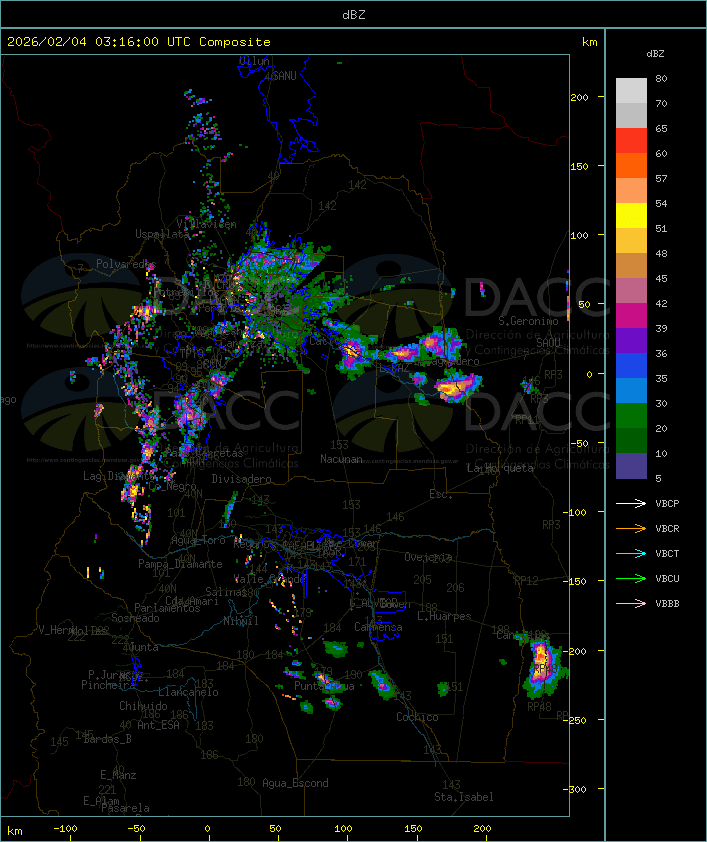
Task: Click the pink VBBB arrow icon
Action: pos(631,603)
